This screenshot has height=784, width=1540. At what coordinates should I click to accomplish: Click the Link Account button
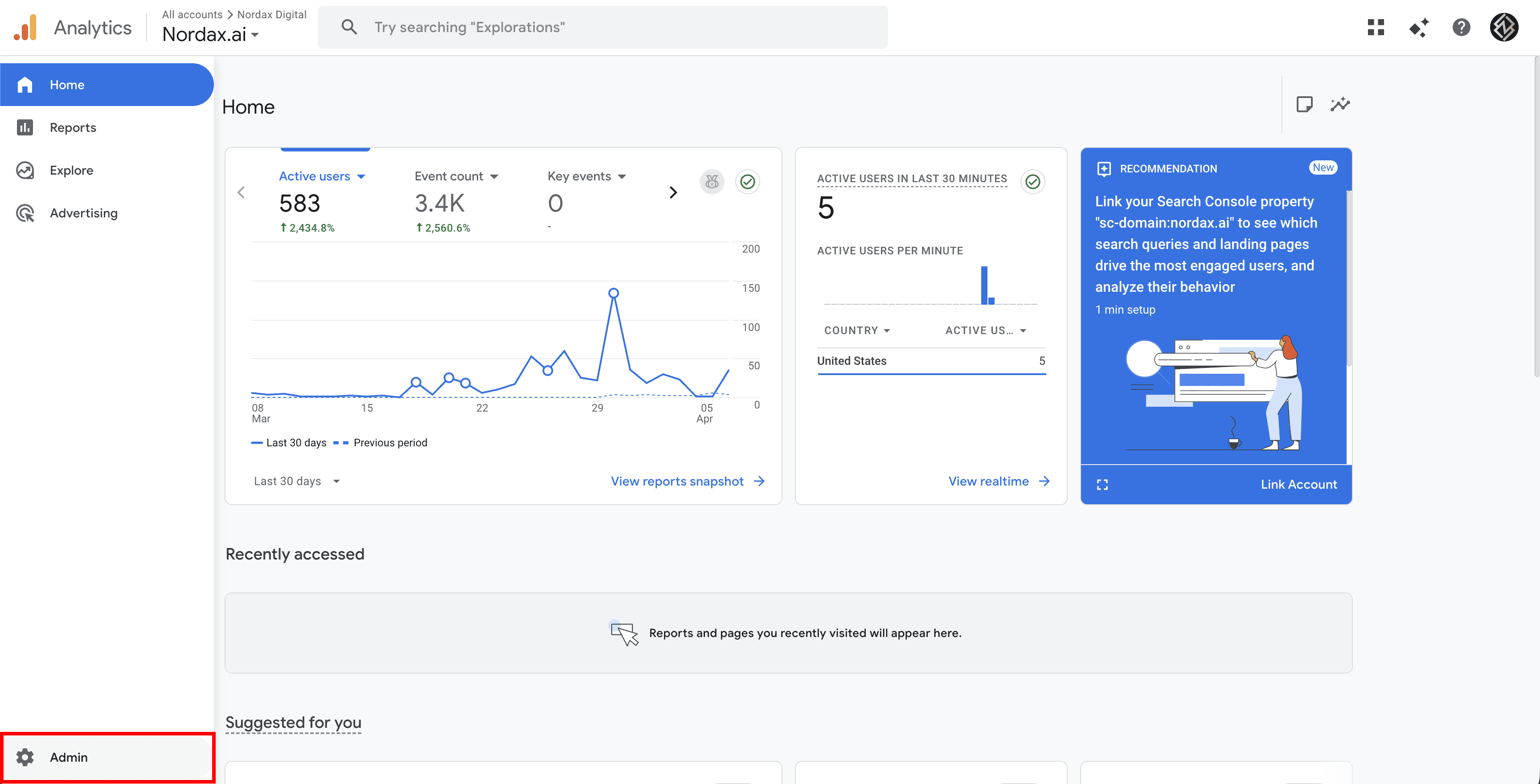pos(1298,484)
